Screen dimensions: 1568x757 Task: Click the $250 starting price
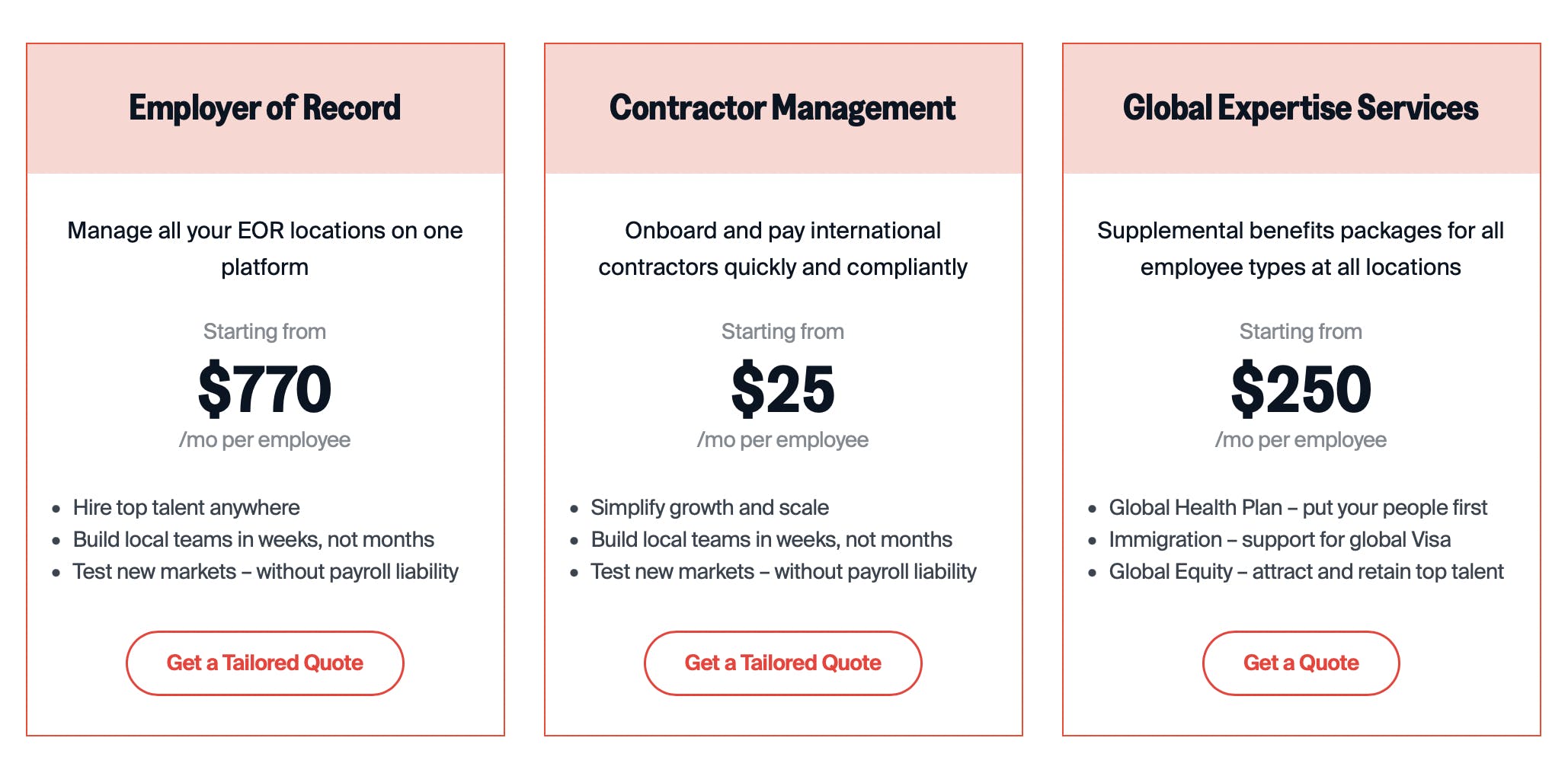tap(1301, 389)
